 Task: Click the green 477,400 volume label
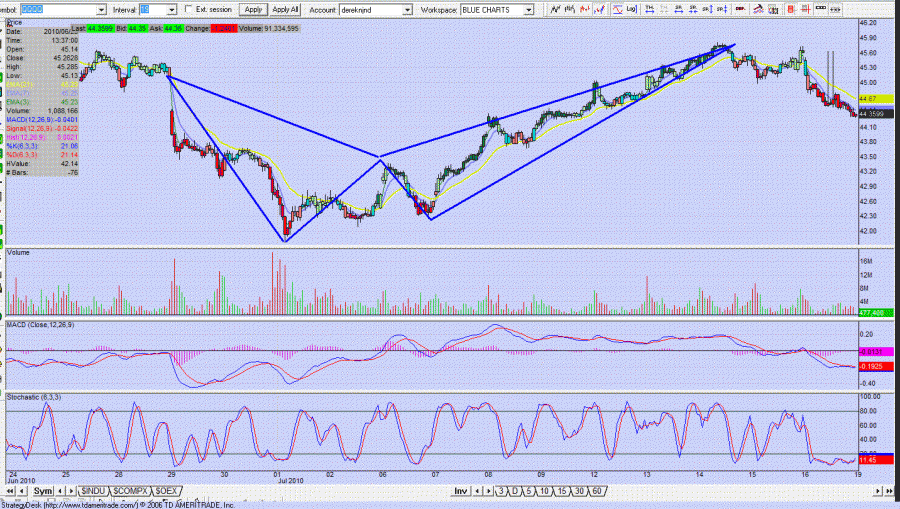pos(876,313)
